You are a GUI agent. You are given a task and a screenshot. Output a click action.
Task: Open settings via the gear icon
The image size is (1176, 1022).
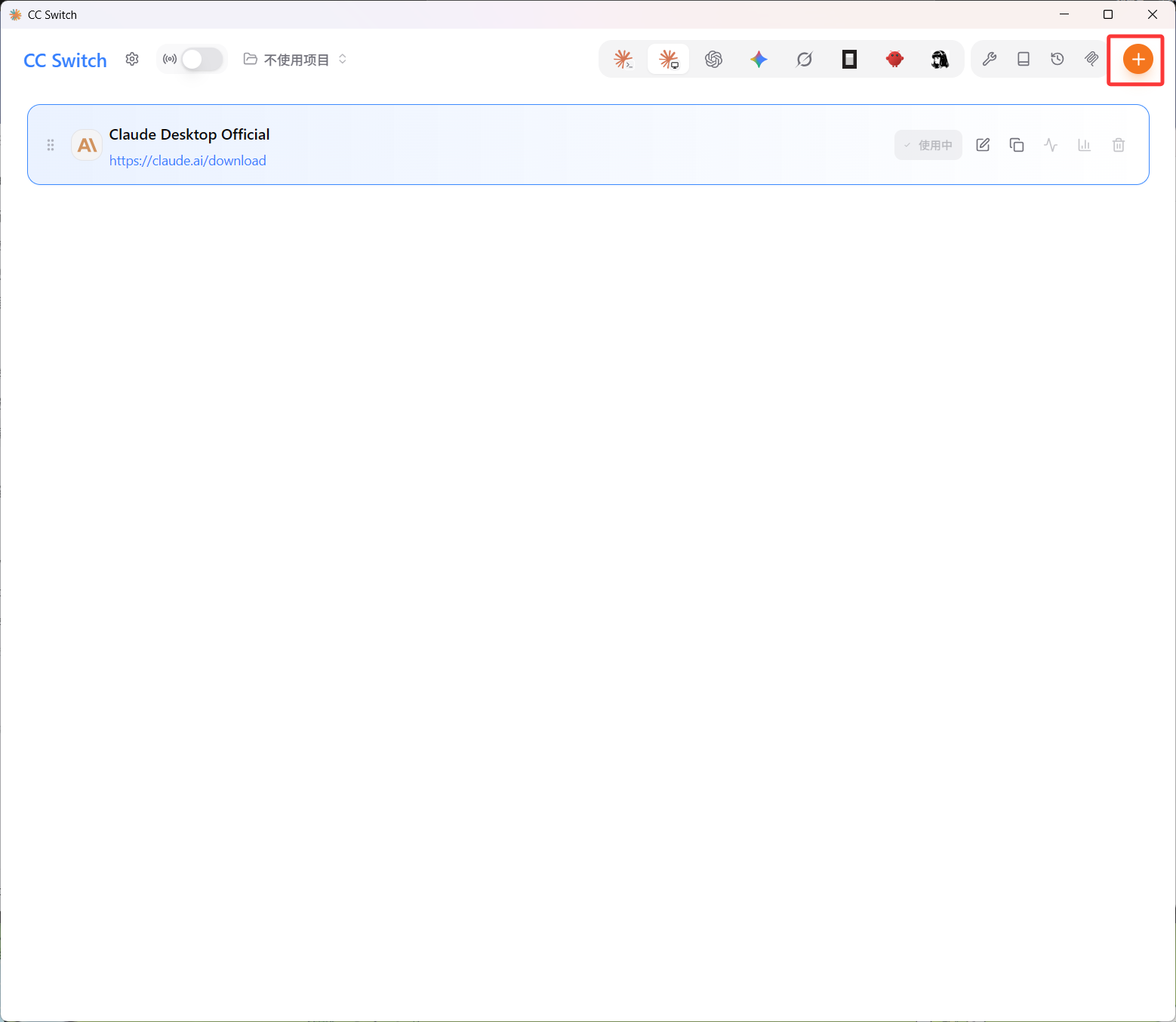(132, 59)
